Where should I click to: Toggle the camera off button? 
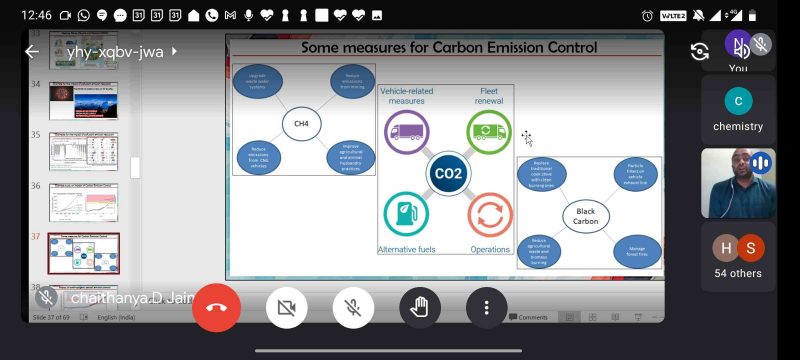(x=286, y=307)
